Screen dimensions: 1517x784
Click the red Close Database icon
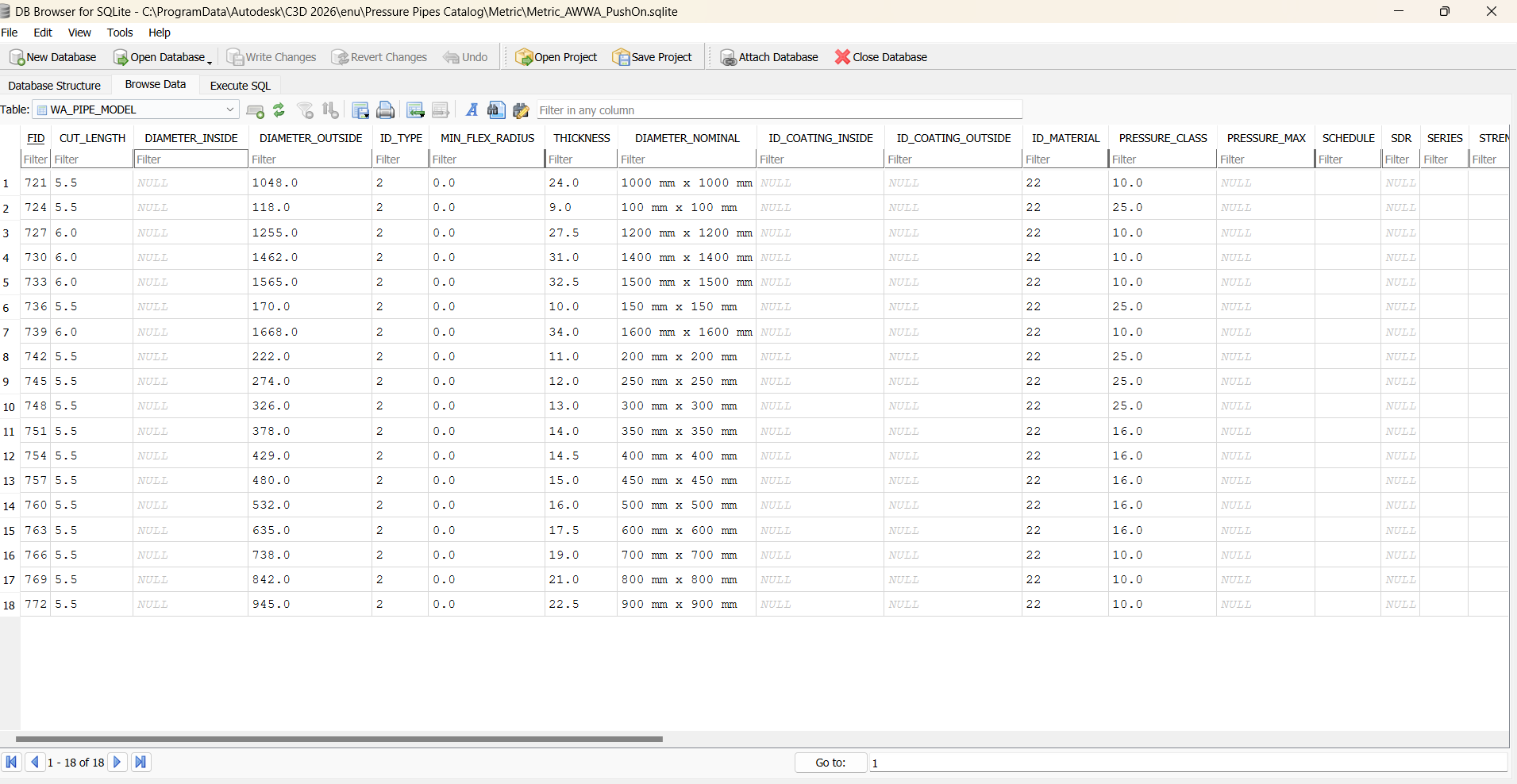pos(842,57)
